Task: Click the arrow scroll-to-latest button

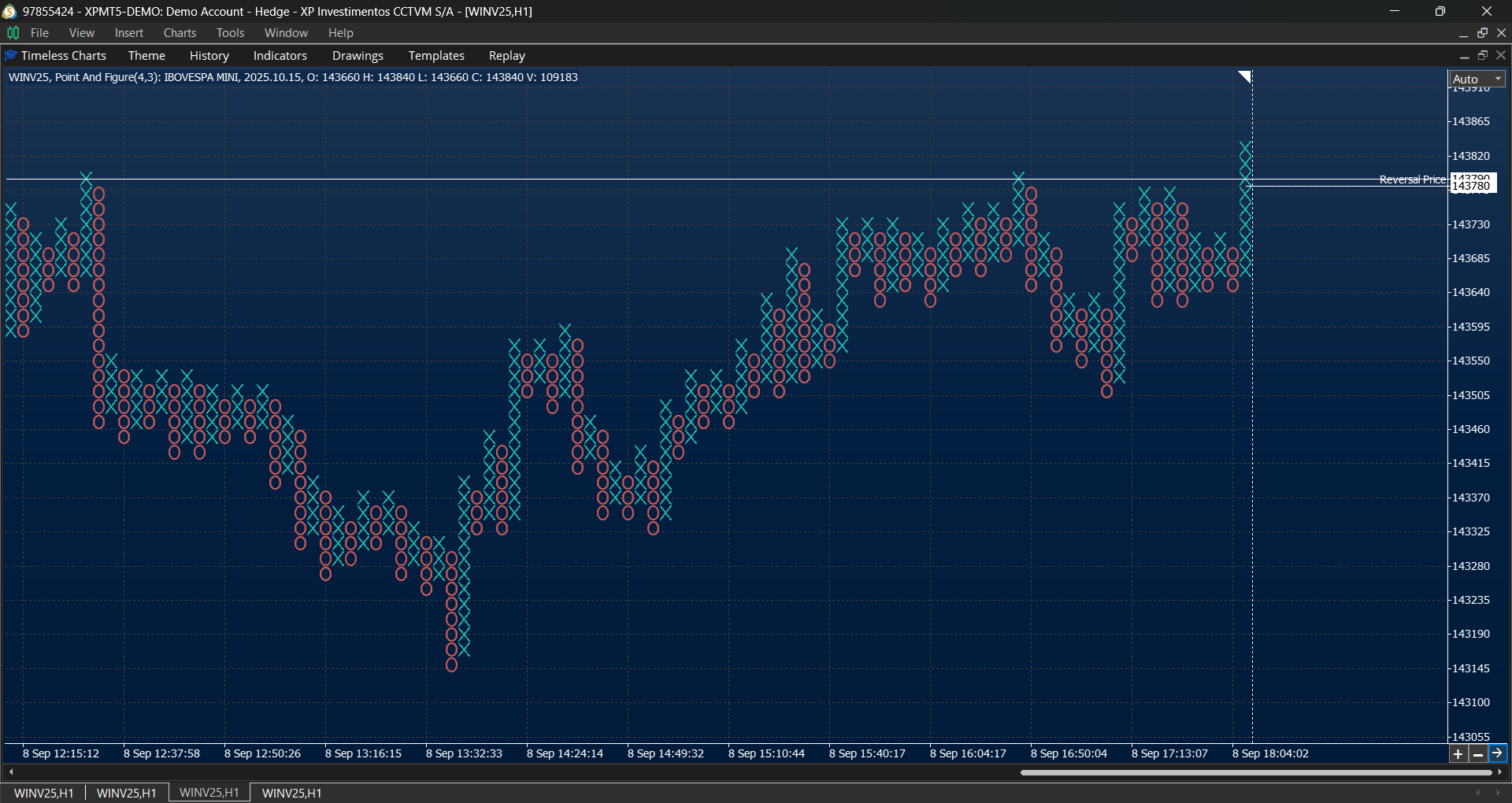Action: pos(1497,753)
